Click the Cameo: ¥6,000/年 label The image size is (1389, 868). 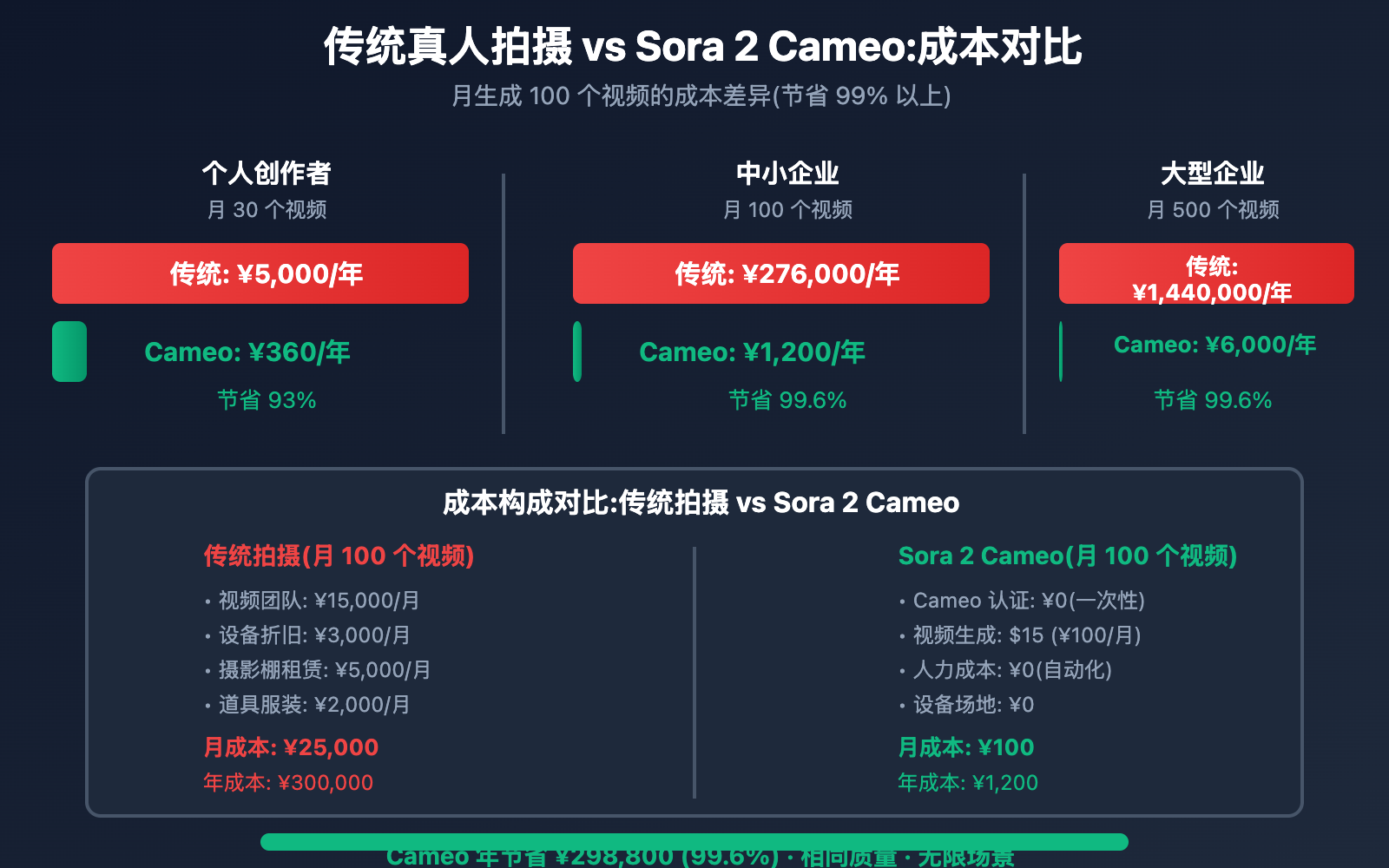1215,345
